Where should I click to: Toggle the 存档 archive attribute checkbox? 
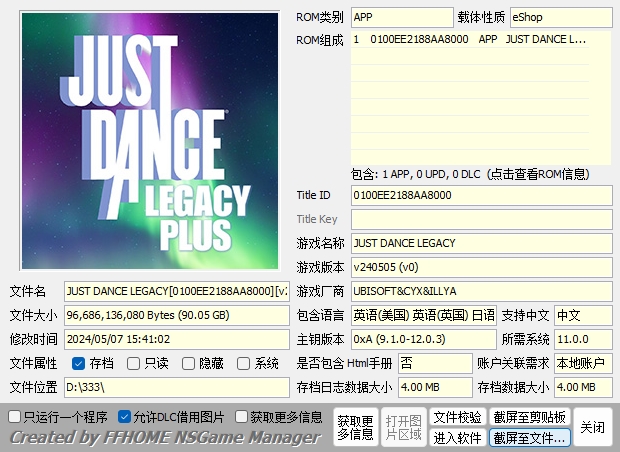pos(79,363)
